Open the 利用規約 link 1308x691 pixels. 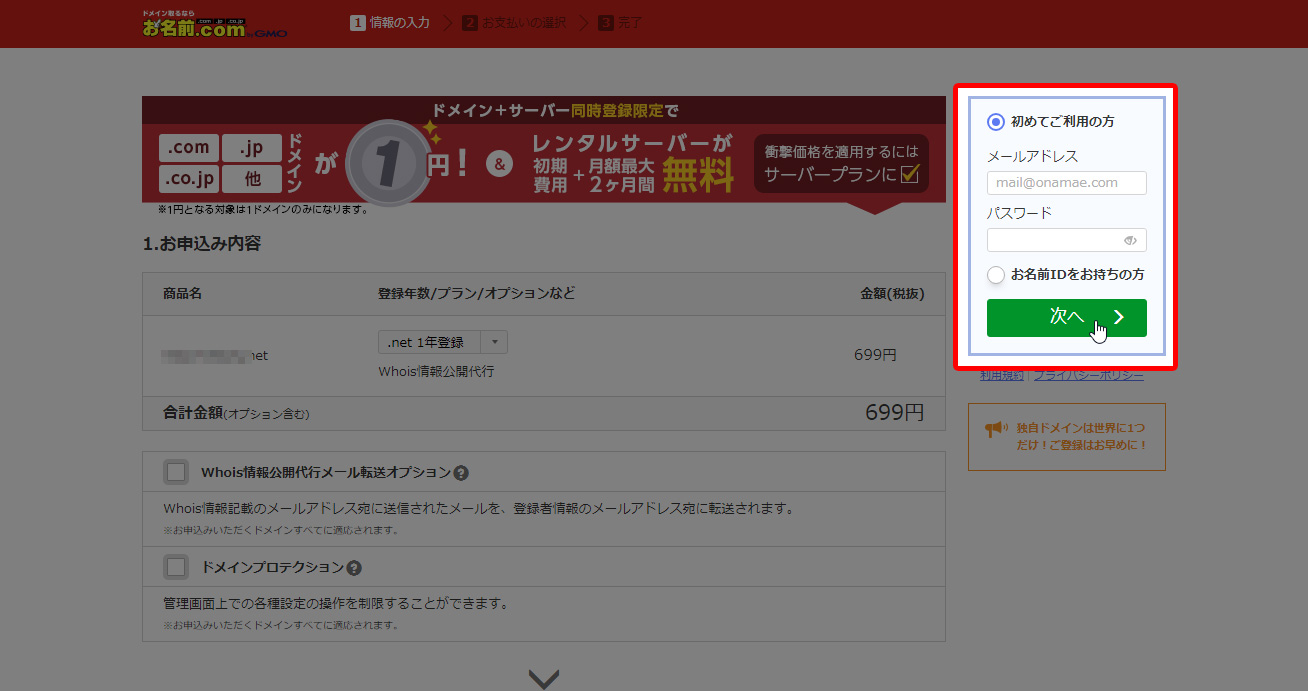click(1001, 375)
